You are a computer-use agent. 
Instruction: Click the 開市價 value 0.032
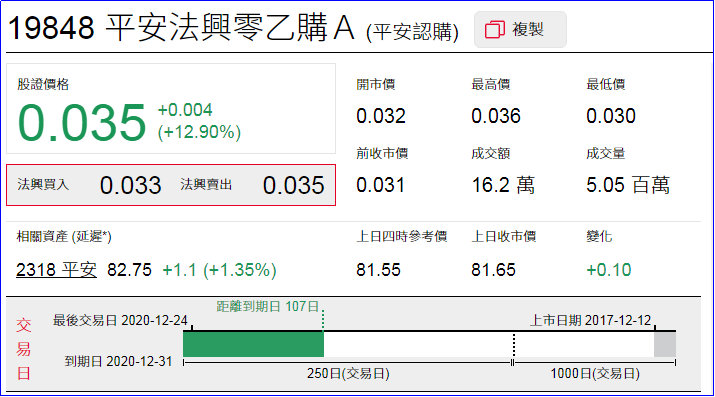click(381, 116)
